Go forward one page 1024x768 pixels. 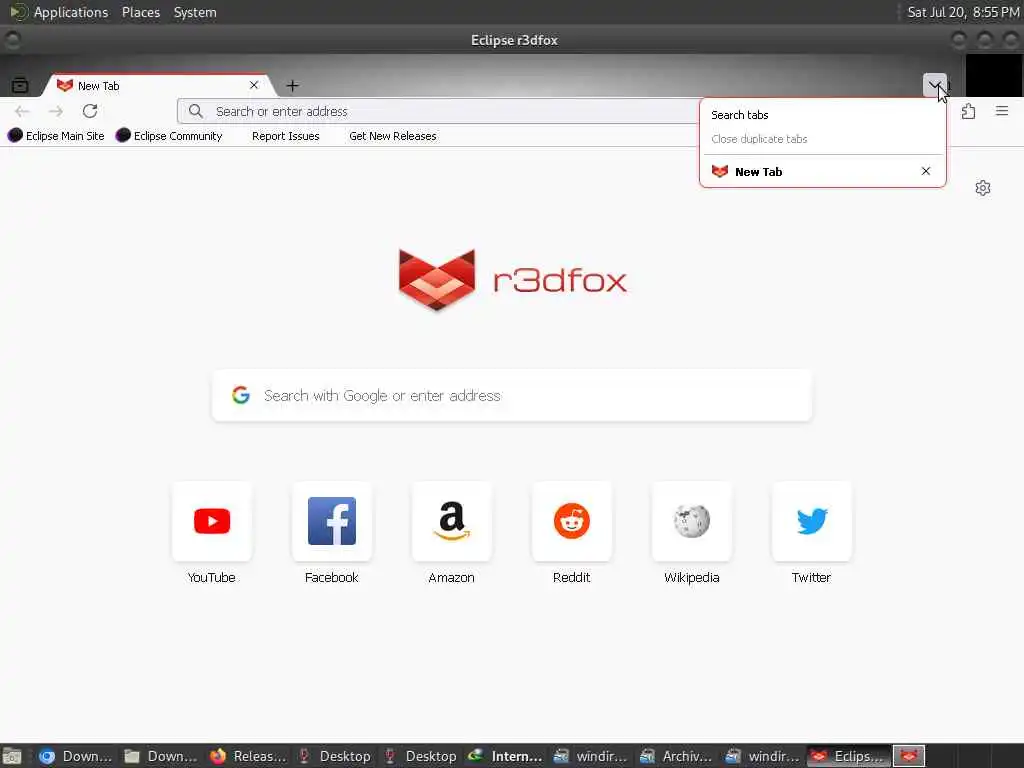click(56, 112)
